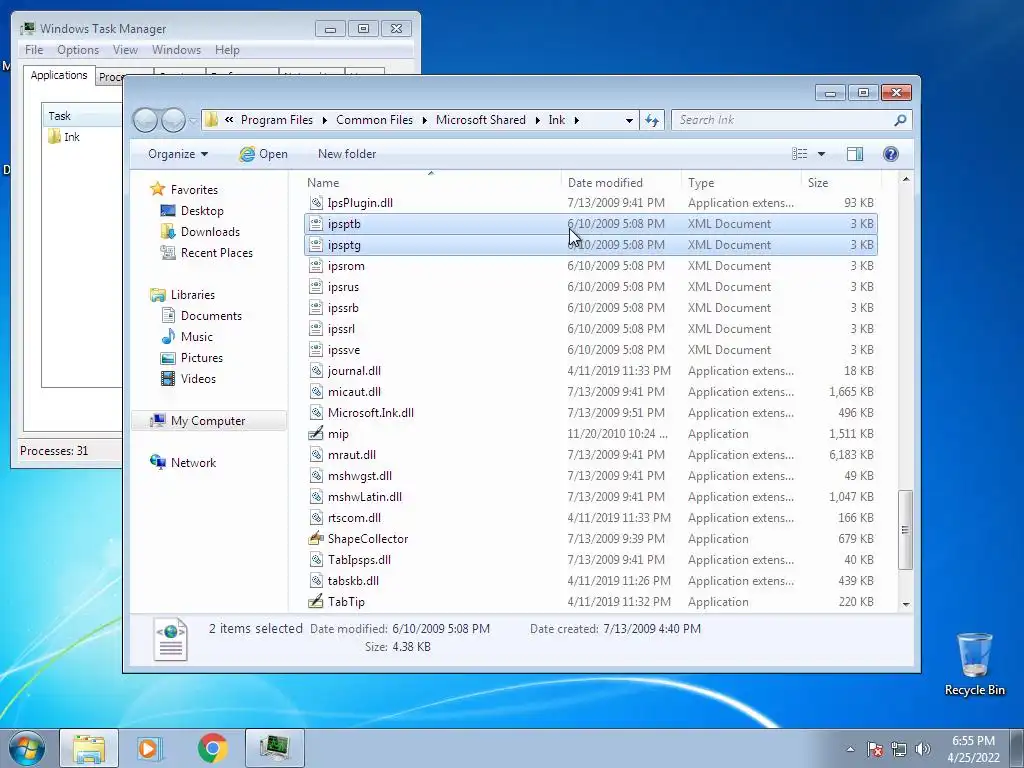Screen dimensions: 1024x768
Task: Open the Windows Start menu orb
Action: coord(26,748)
